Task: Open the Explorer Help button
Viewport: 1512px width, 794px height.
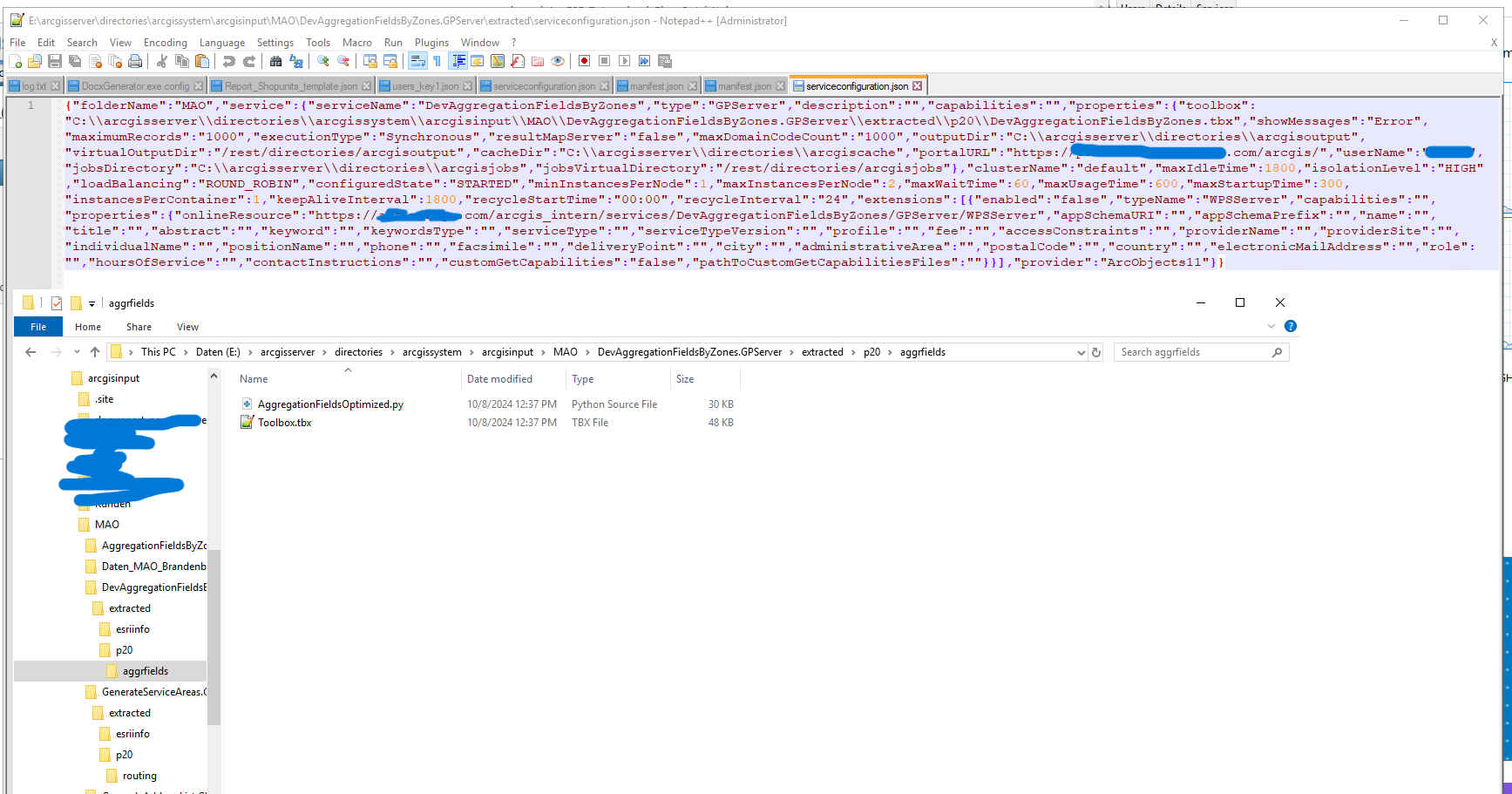Action: (1291, 326)
